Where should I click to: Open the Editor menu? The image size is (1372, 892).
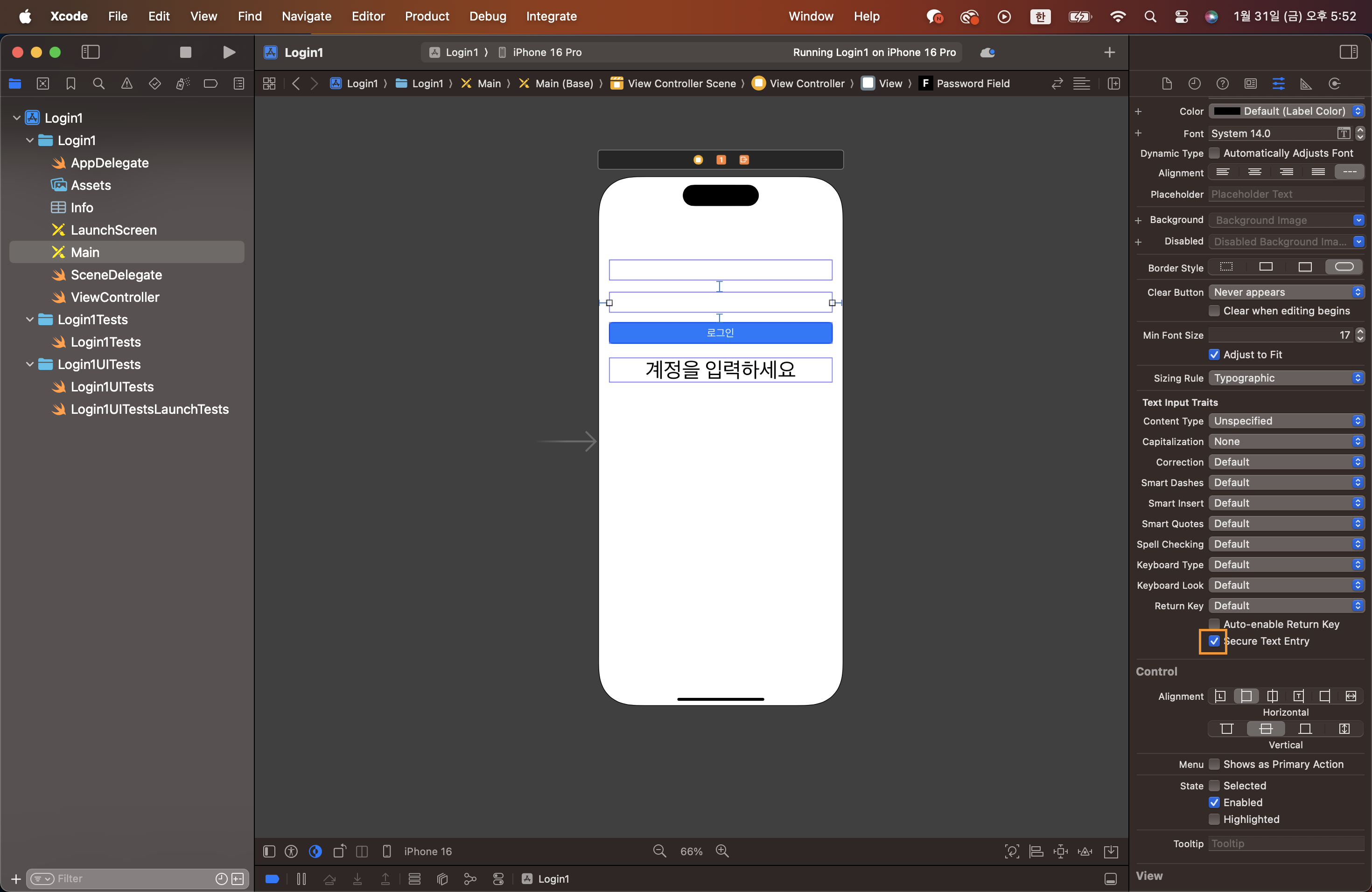tap(368, 16)
